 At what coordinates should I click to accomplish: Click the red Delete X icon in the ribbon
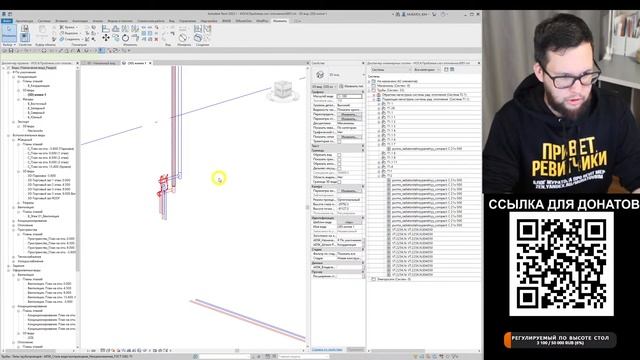pos(156,39)
